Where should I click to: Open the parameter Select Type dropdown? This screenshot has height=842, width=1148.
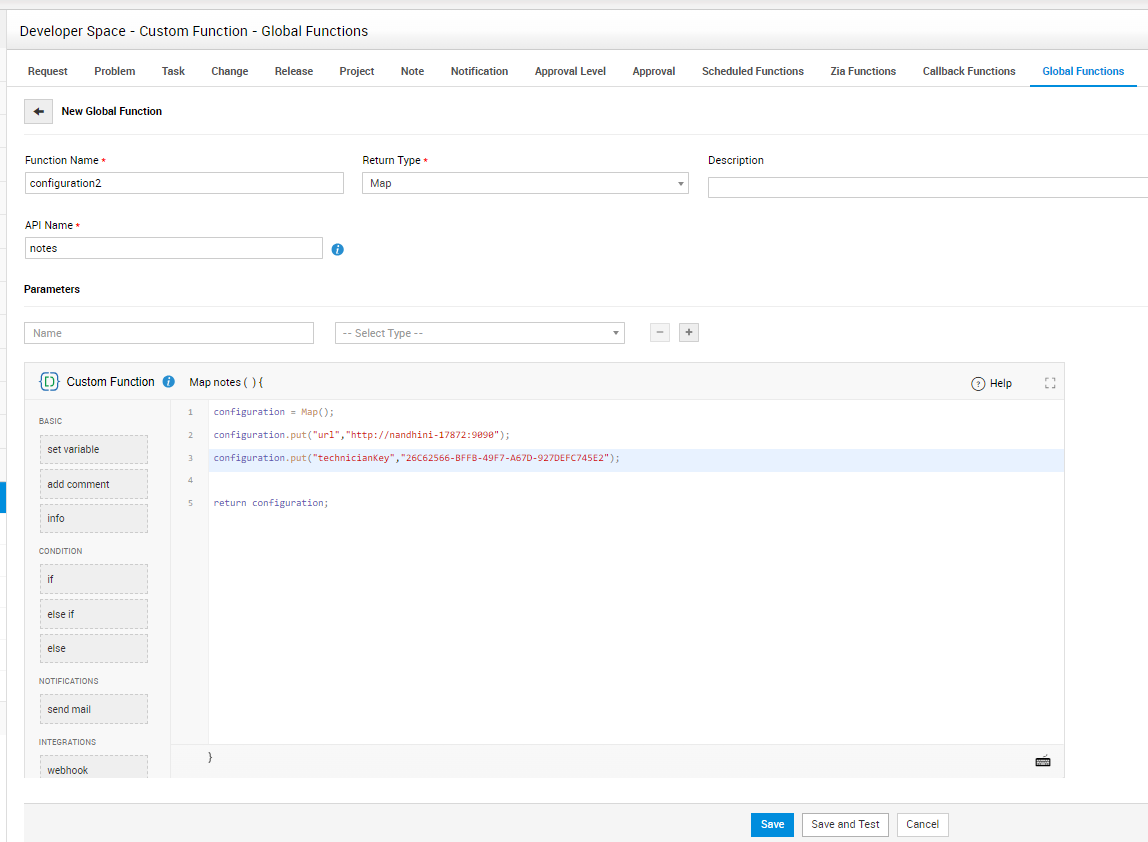(480, 333)
